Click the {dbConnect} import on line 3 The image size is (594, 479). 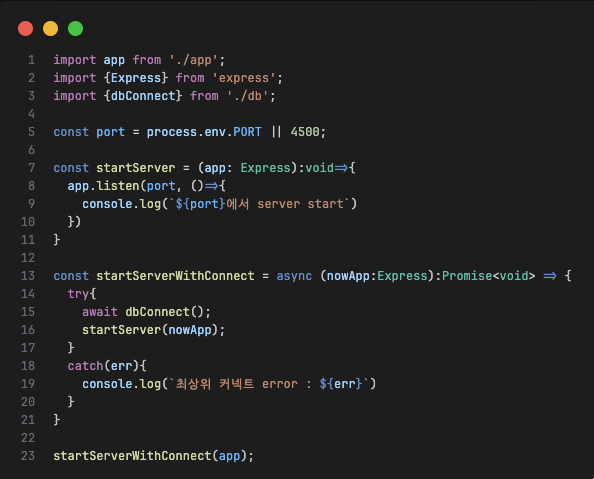(143, 96)
